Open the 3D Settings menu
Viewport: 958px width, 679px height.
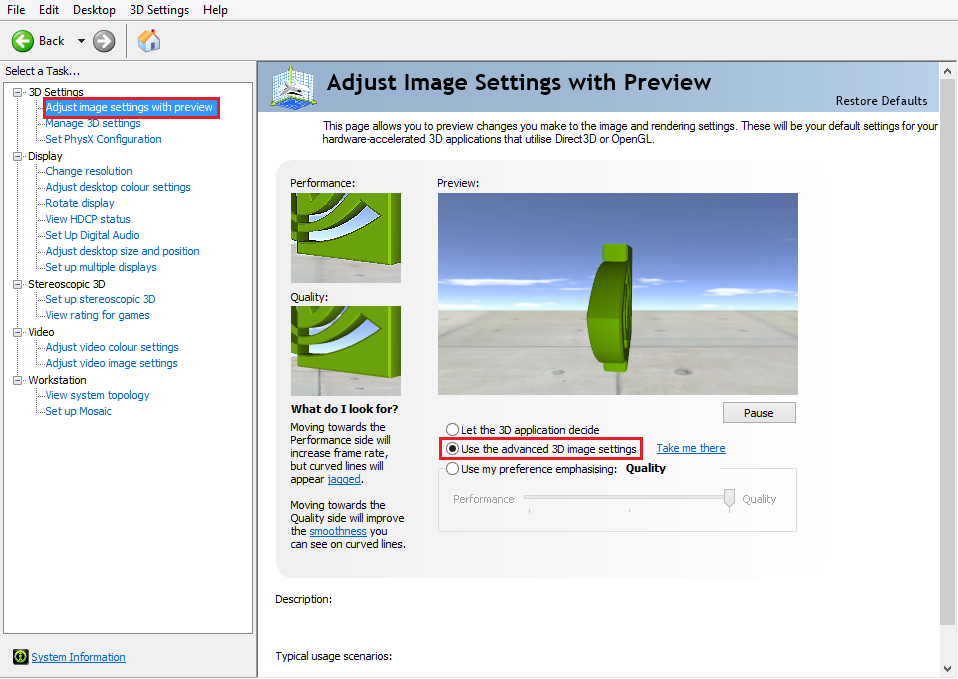click(159, 10)
